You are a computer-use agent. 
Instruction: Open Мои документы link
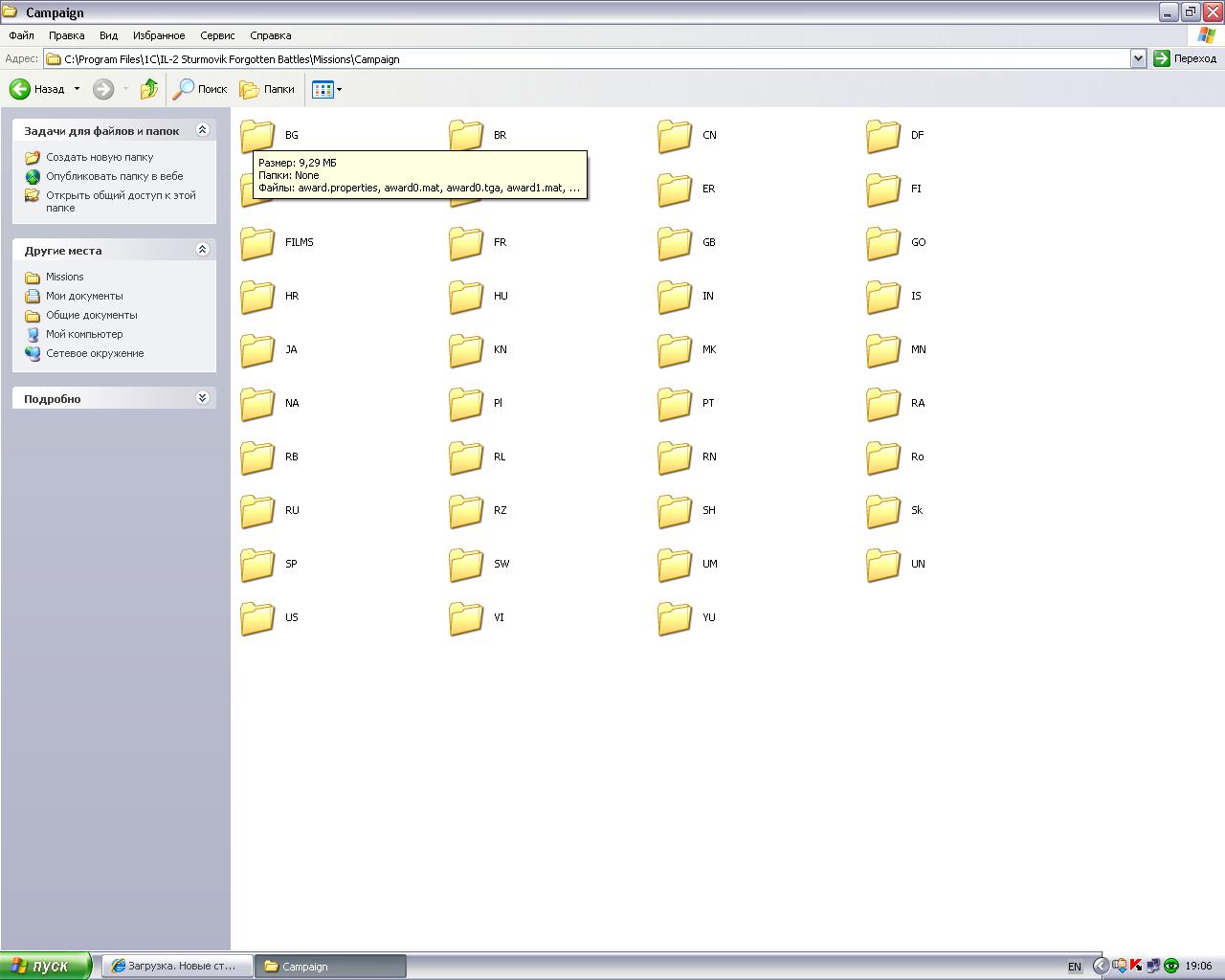pyautogui.click(x=84, y=296)
